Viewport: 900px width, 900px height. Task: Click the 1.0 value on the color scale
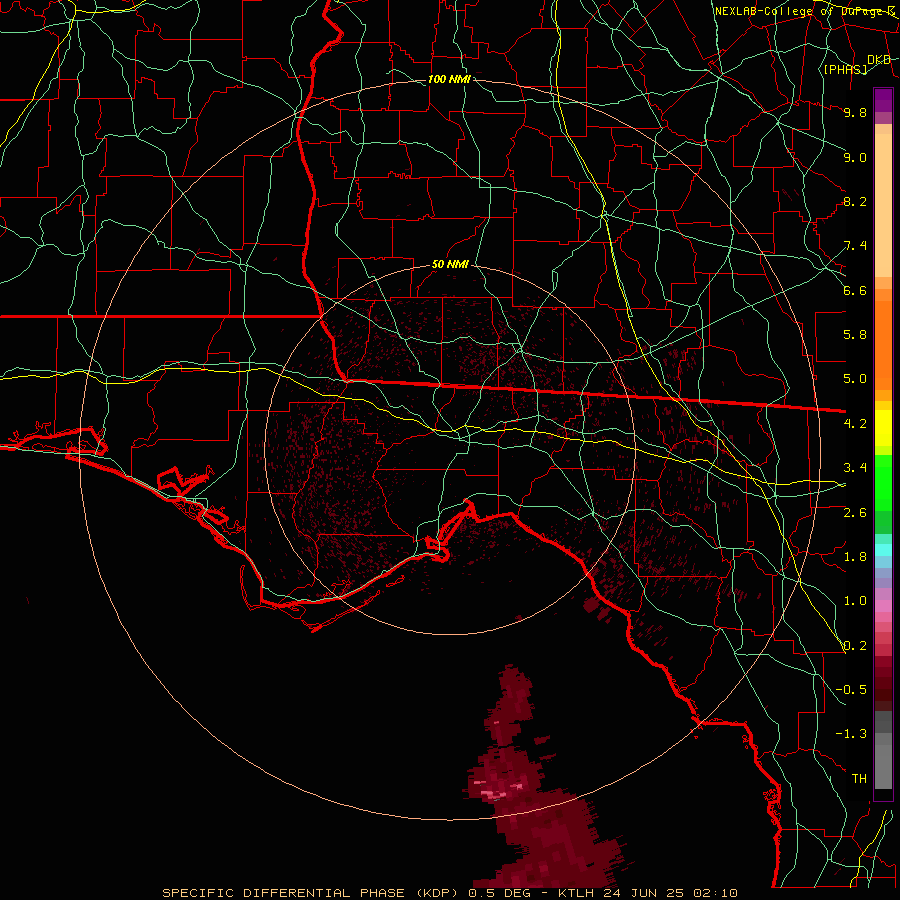855,601
